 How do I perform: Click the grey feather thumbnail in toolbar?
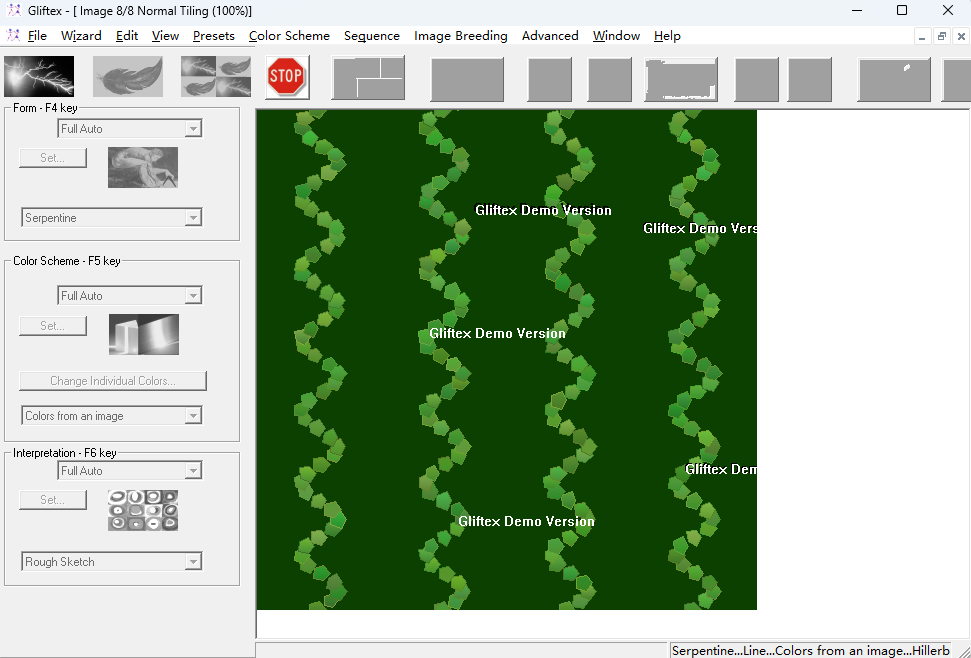(x=128, y=76)
